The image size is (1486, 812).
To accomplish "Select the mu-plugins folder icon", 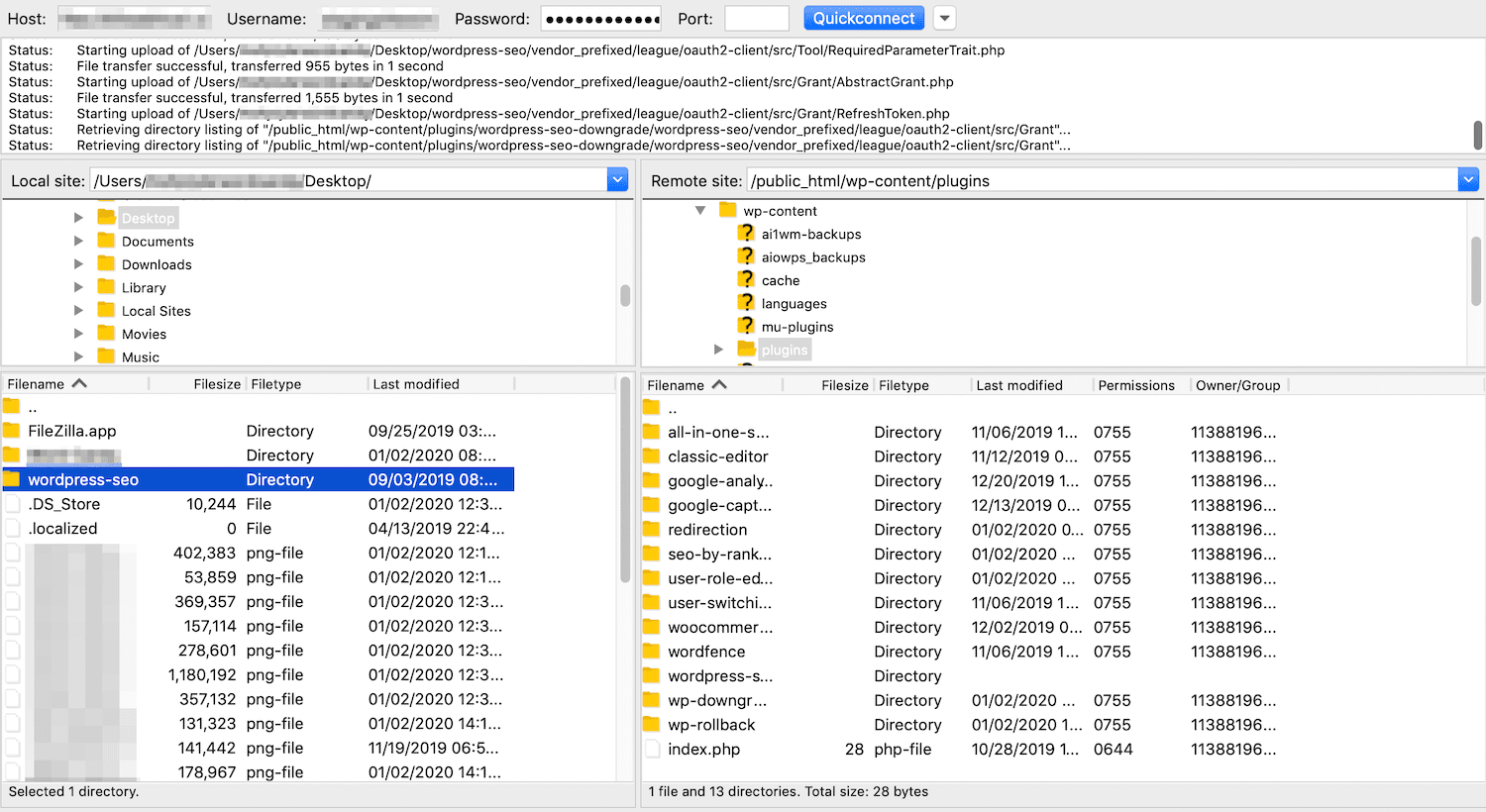I will [x=749, y=326].
